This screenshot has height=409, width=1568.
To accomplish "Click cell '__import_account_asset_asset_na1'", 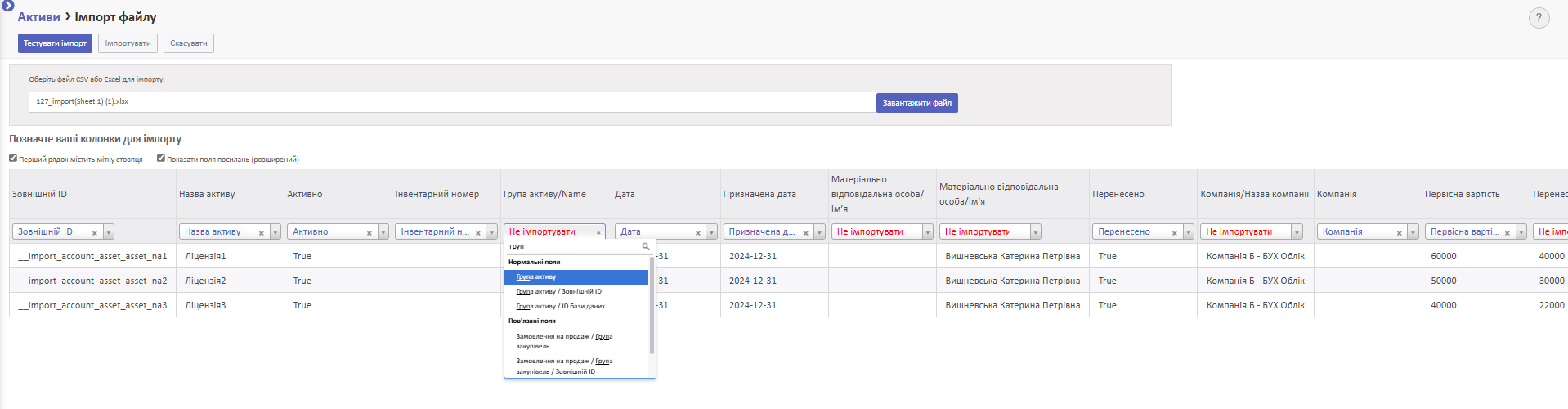I will (x=92, y=256).
